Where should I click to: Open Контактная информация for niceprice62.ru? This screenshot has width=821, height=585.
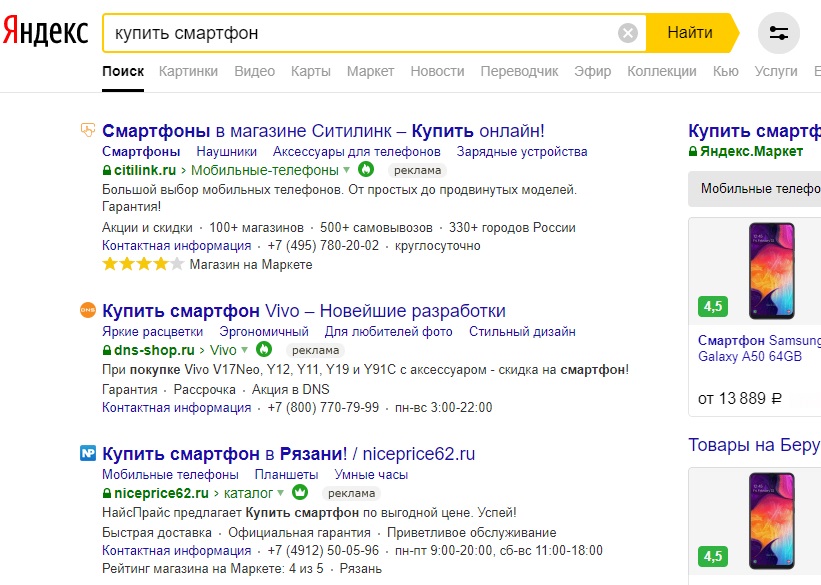coord(176,550)
